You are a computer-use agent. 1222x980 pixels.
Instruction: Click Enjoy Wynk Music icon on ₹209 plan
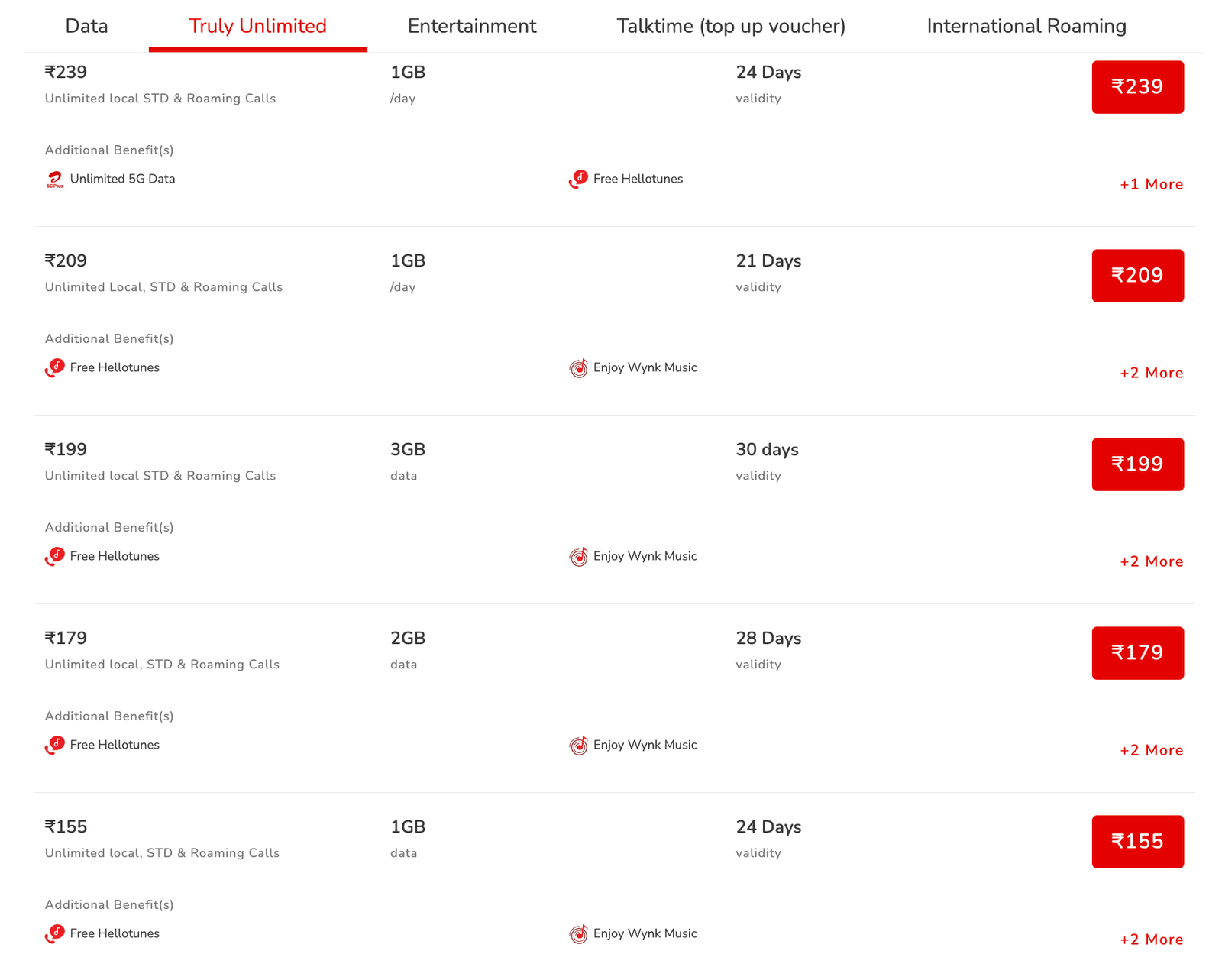tap(578, 367)
